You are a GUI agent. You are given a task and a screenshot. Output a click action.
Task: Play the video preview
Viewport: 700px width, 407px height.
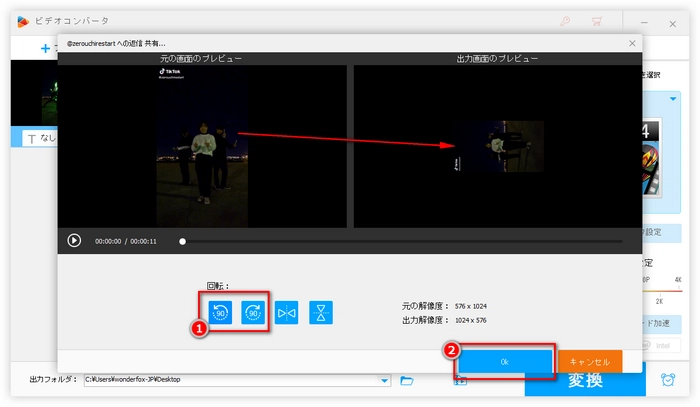[x=74, y=240]
